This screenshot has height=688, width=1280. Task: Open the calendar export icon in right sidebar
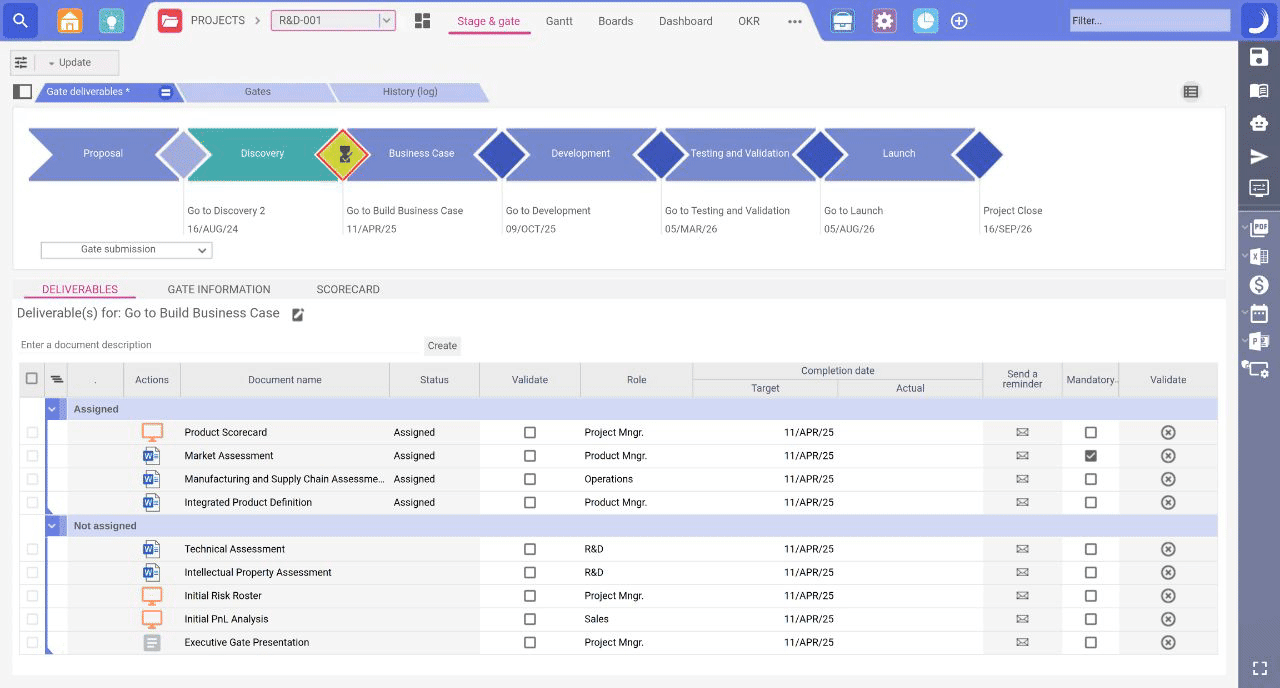tap(1259, 313)
